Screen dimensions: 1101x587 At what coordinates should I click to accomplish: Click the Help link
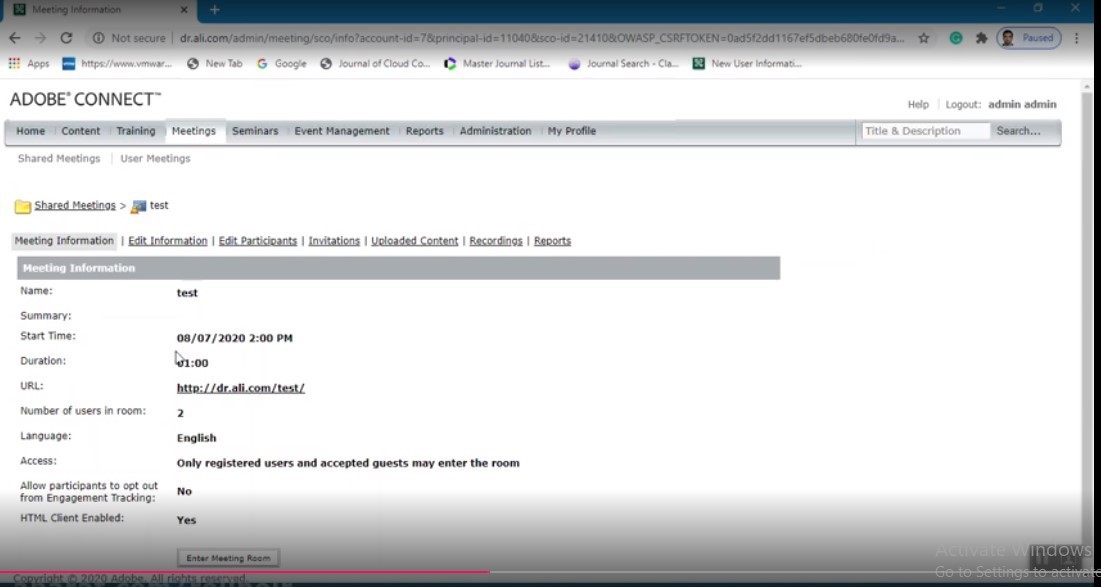918,105
